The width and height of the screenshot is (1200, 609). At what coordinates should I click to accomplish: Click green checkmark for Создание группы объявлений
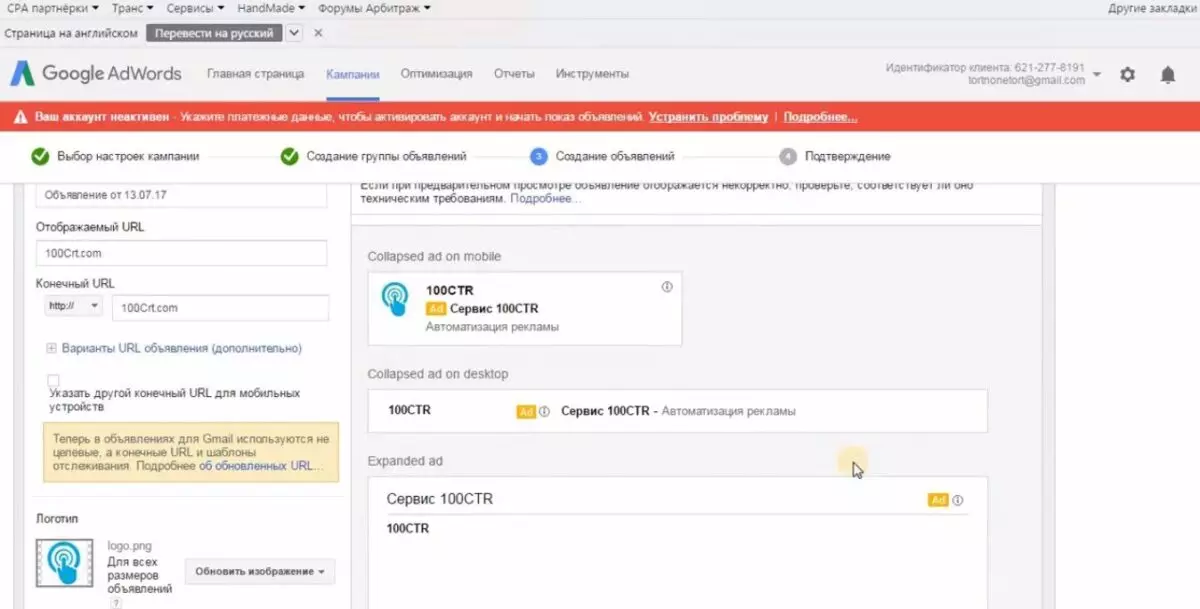[x=289, y=156]
